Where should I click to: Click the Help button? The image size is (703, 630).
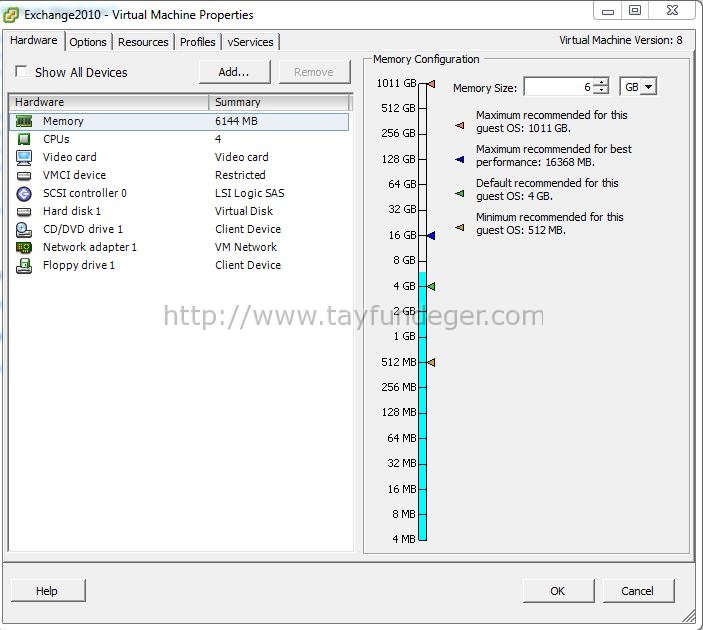tap(47, 591)
